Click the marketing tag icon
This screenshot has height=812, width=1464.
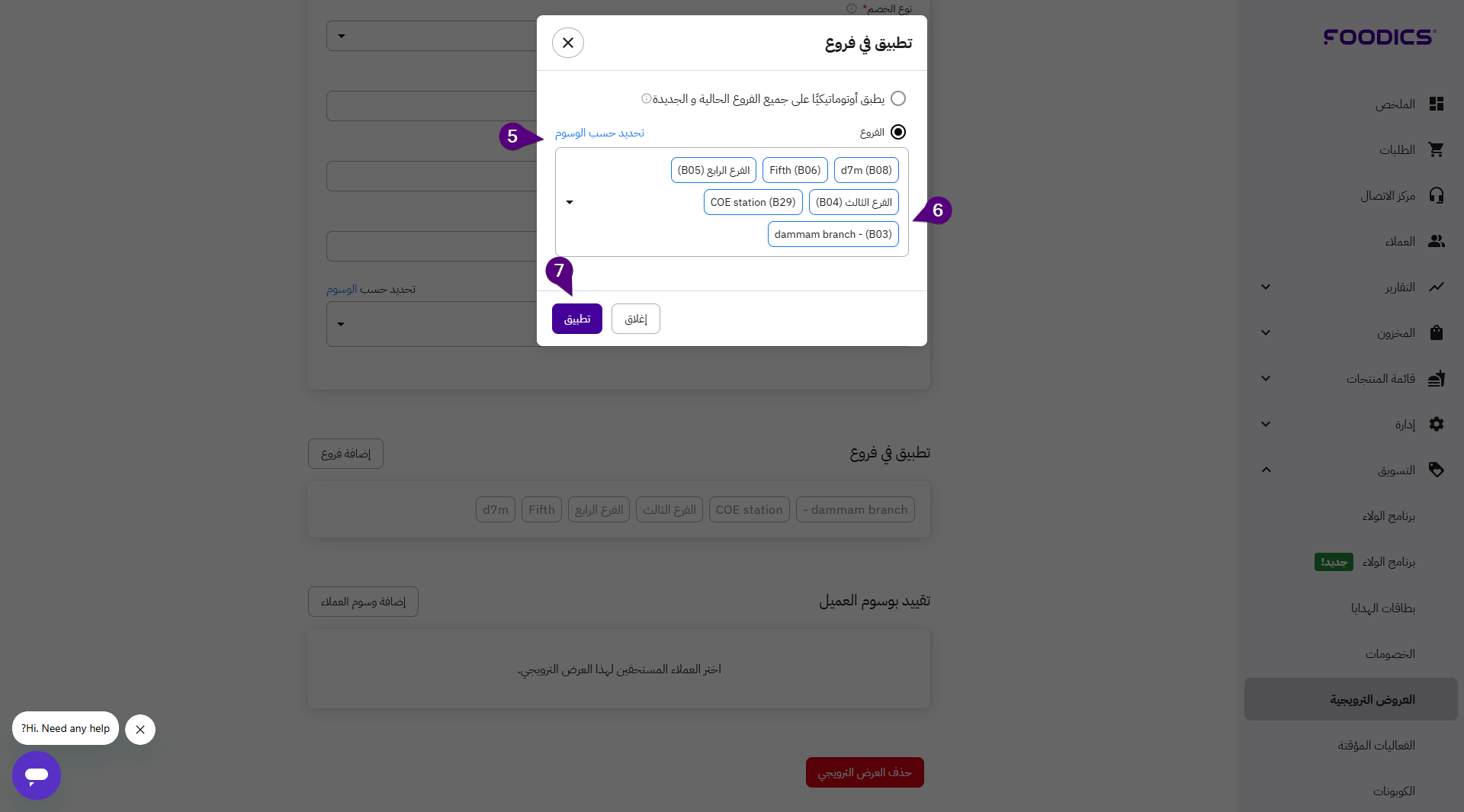1437,470
